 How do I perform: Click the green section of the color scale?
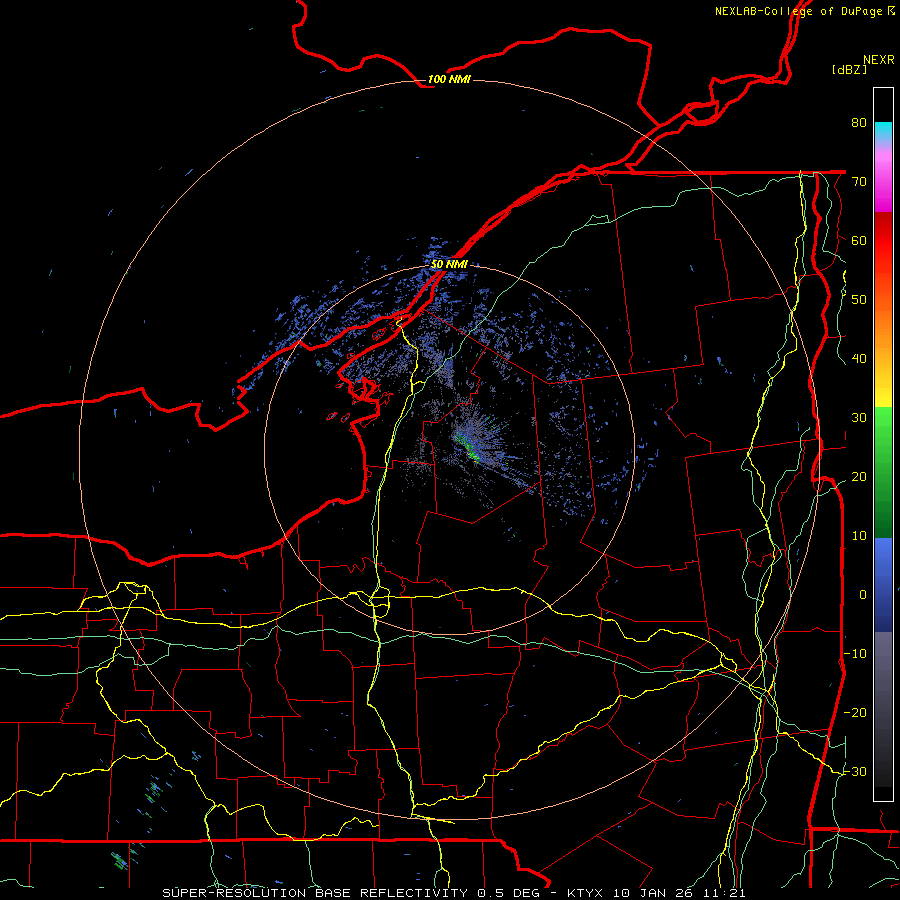883,472
